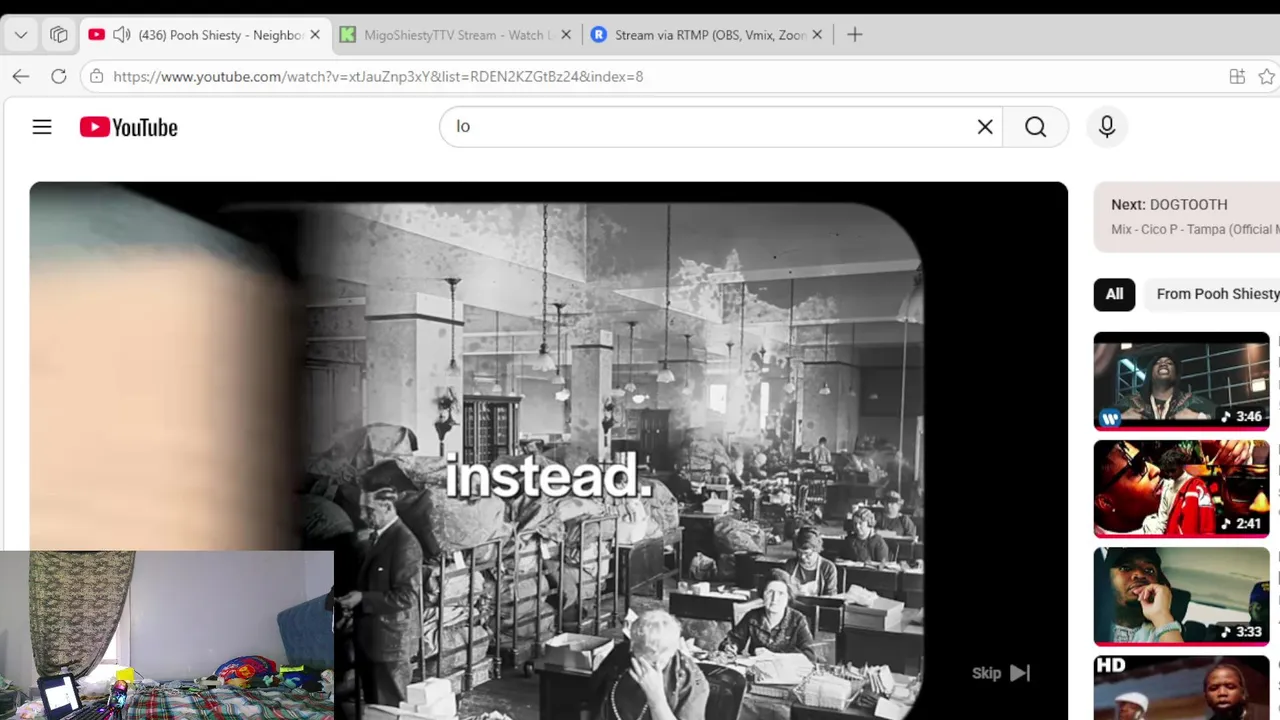The image size is (1280, 720).
Task: Close the Stream via RTMP tab
Action: 817,35
